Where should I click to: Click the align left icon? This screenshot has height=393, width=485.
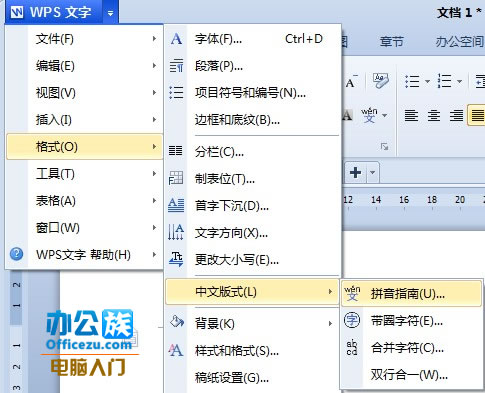(x=411, y=116)
